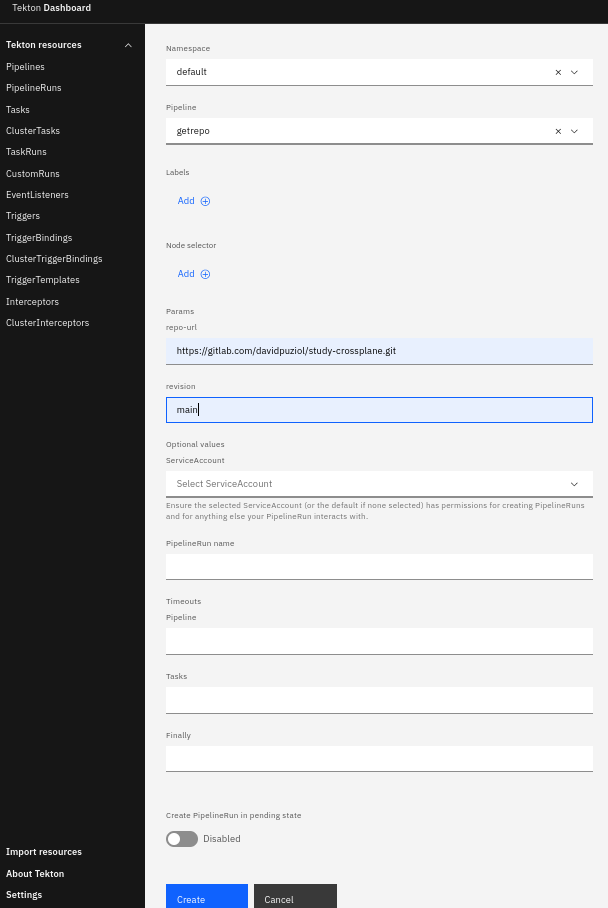
Task: Clear the Pipeline selection with X icon
Action: point(558,131)
